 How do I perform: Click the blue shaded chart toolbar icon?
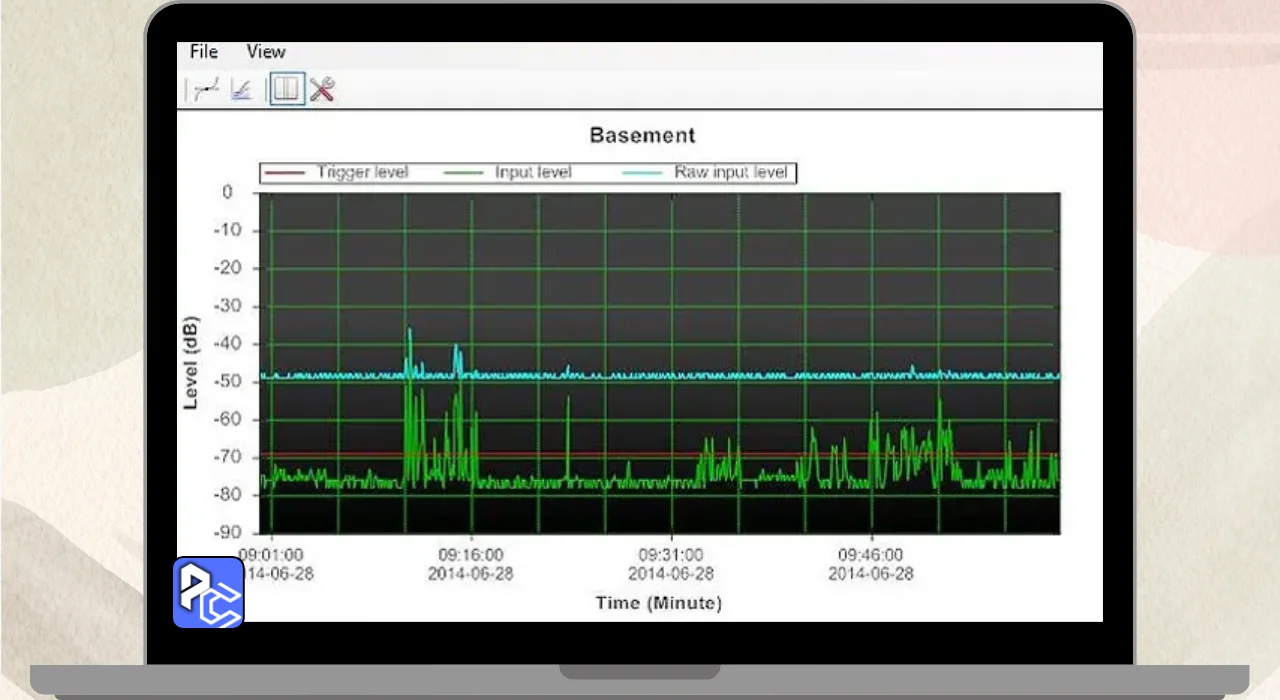pos(240,91)
